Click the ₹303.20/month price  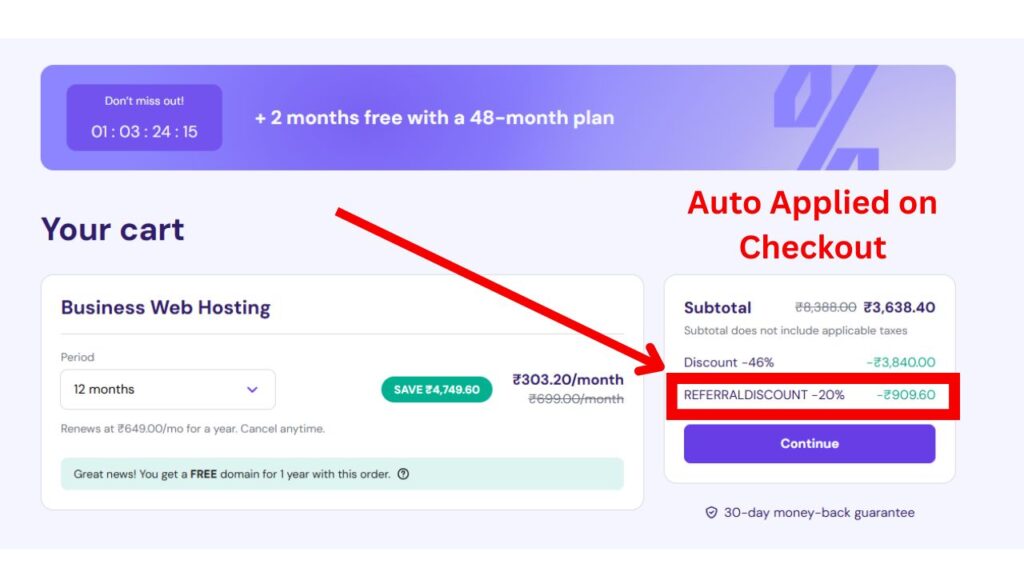(x=568, y=380)
